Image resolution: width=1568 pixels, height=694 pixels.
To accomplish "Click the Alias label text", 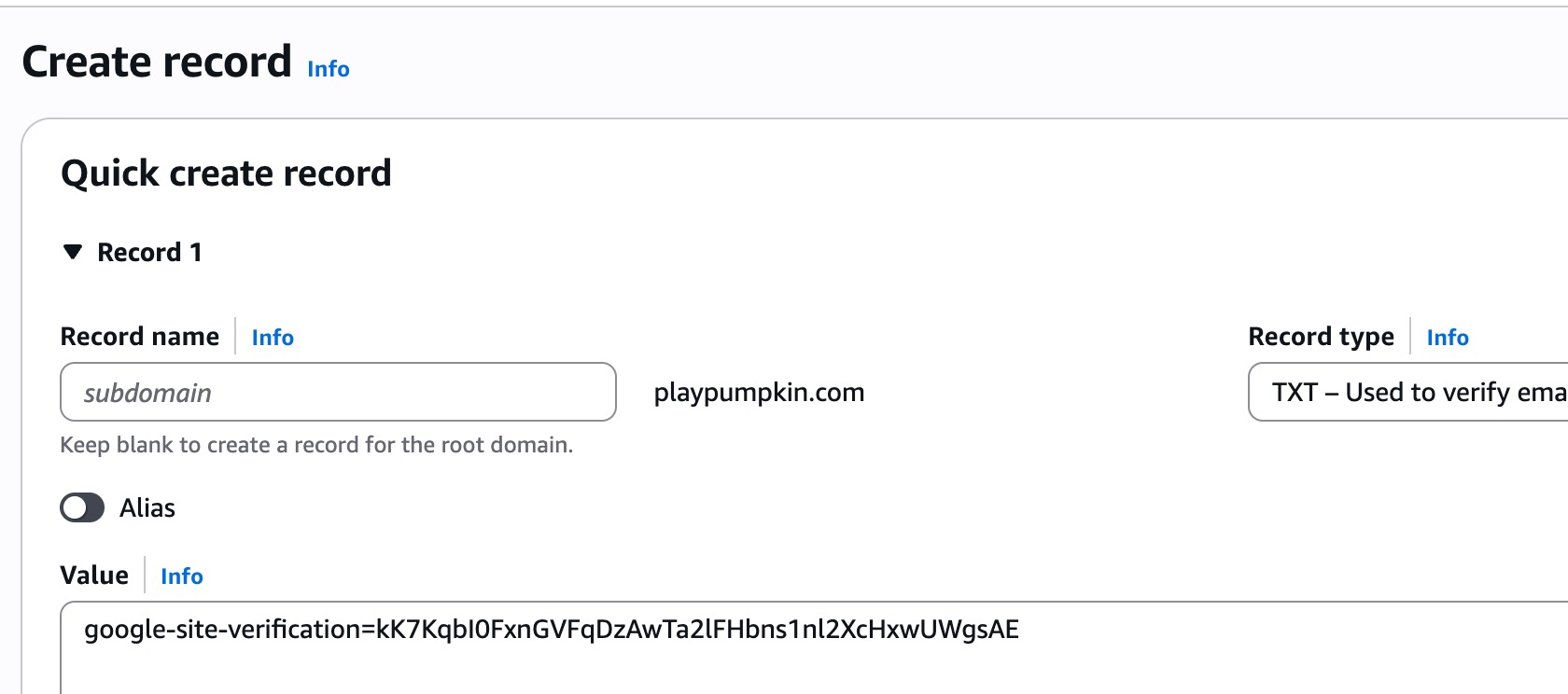I will [147, 507].
